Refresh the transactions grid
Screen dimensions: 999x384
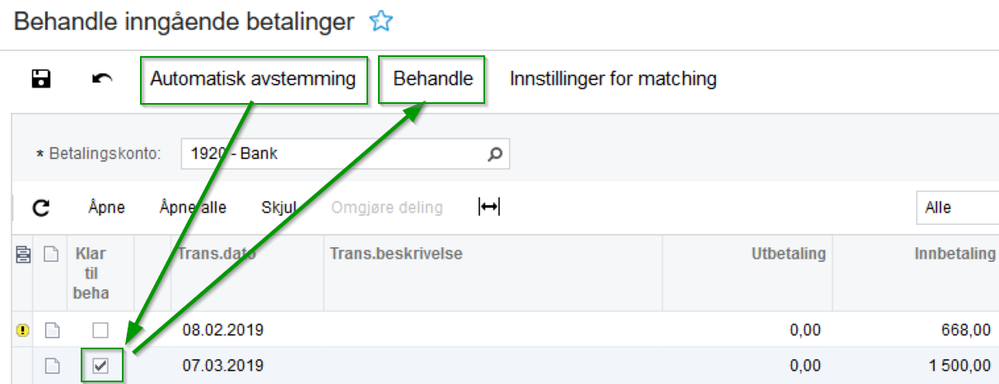(41, 208)
